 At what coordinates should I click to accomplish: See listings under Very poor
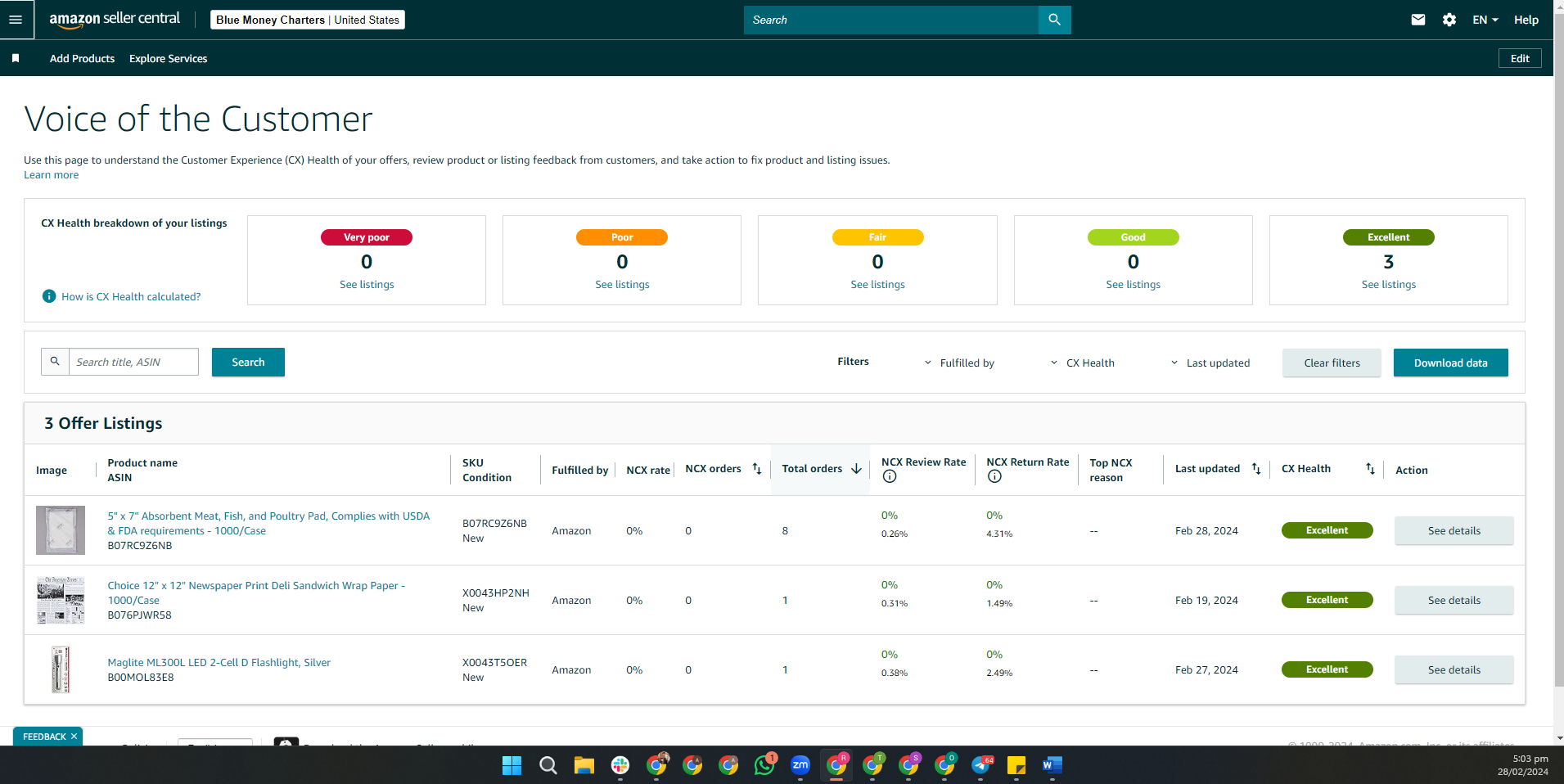367,285
